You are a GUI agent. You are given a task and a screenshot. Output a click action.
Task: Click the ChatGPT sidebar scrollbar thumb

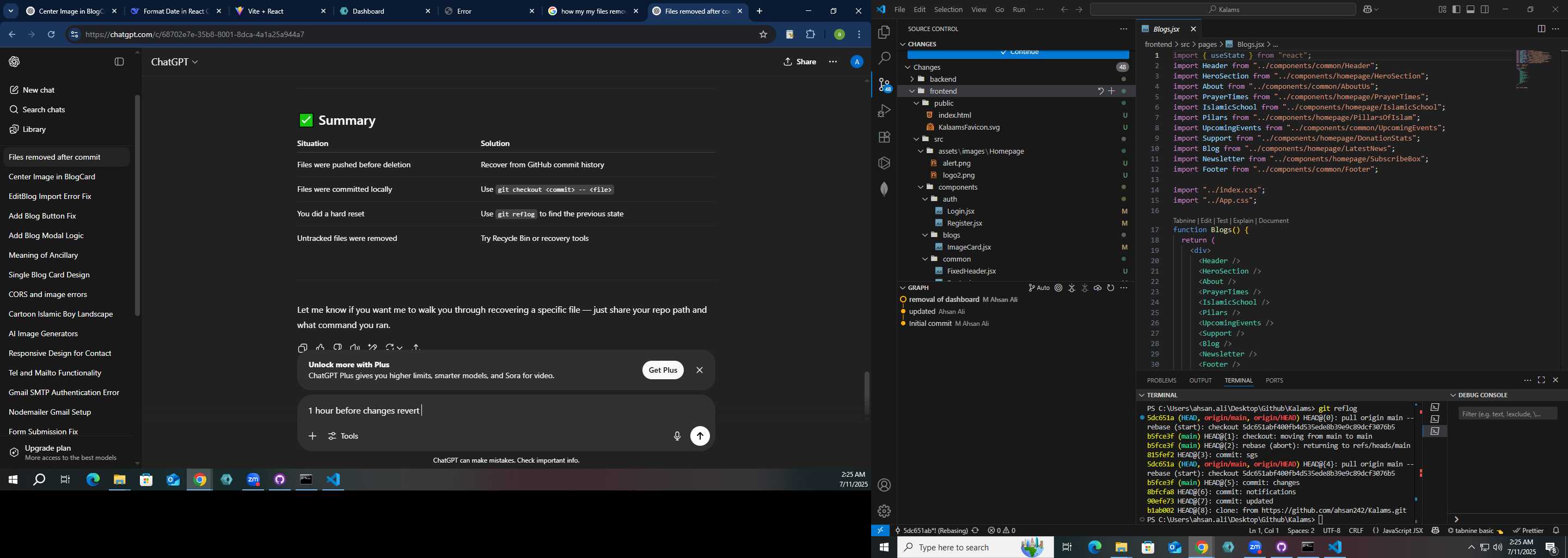click(x=138, y=205)
